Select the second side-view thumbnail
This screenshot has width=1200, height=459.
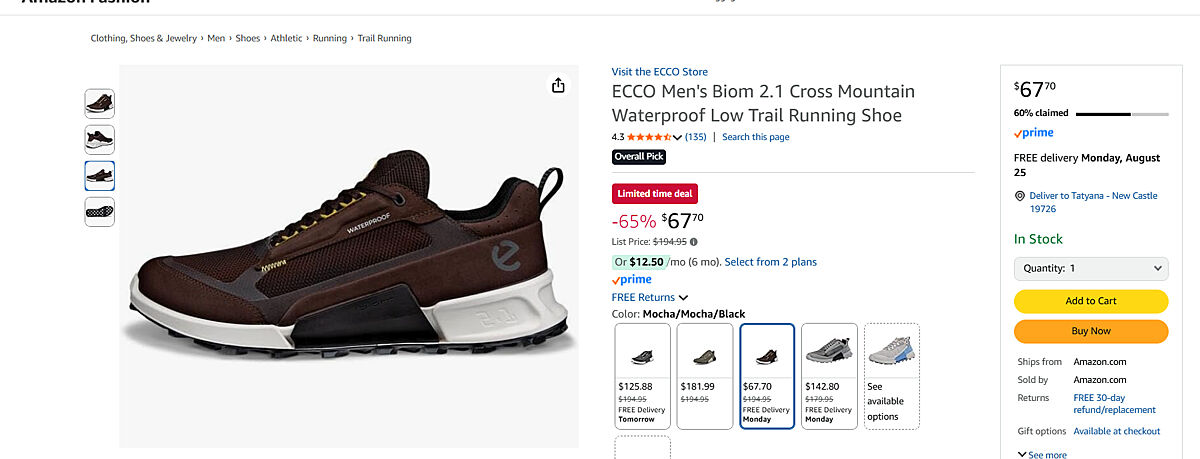99,139
